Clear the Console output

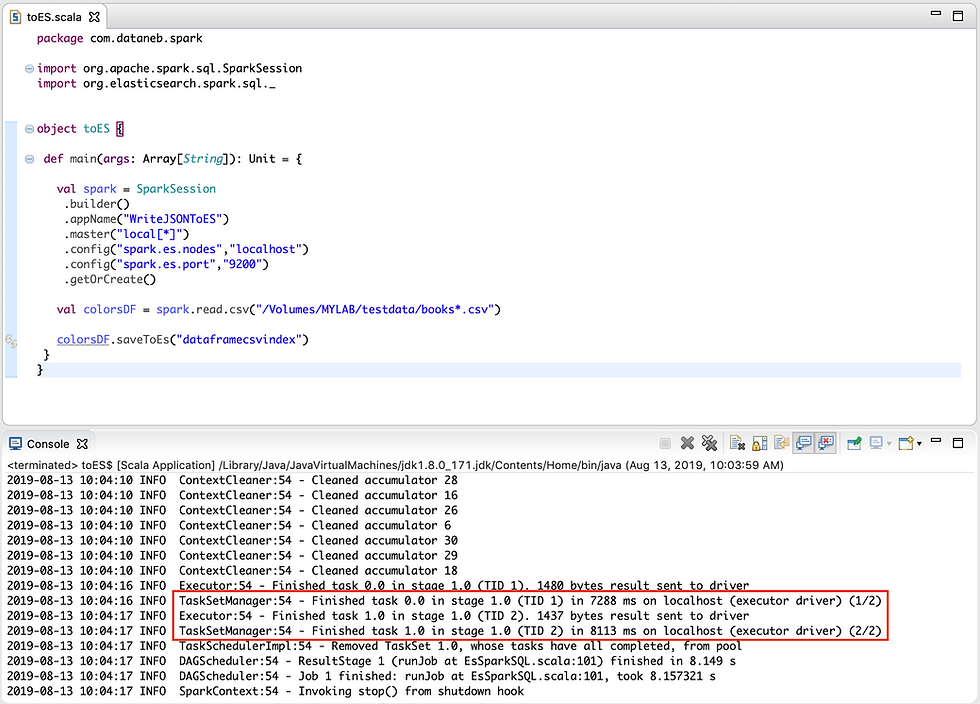(x=738, y=443)
